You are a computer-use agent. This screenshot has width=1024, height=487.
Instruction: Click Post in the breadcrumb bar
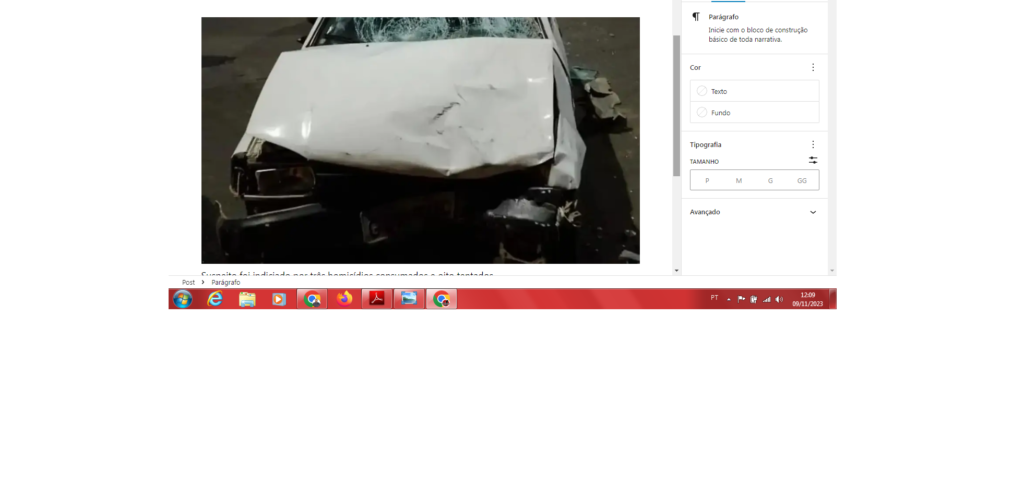[188, 283]
